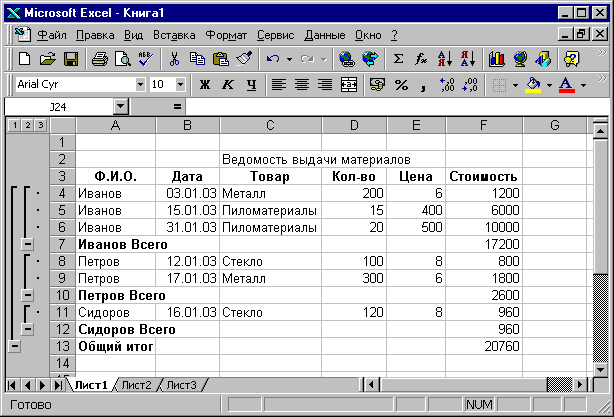The image size is (614, 417).
Task: Open Print Preview magnifier icon
Action: pyautogui.click(x=123, y=60)
